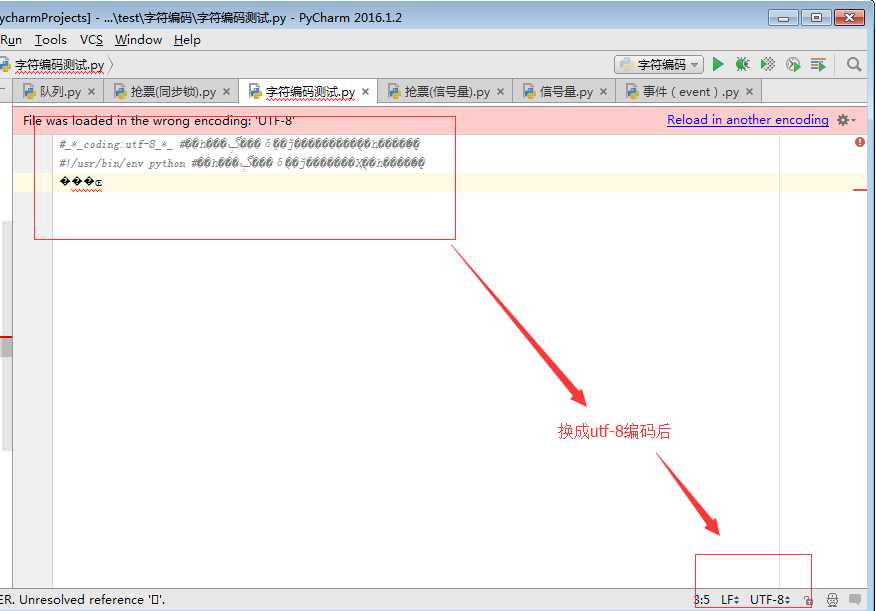Open the 字符编码 run configuration dropdown

(x=659, y=64)
